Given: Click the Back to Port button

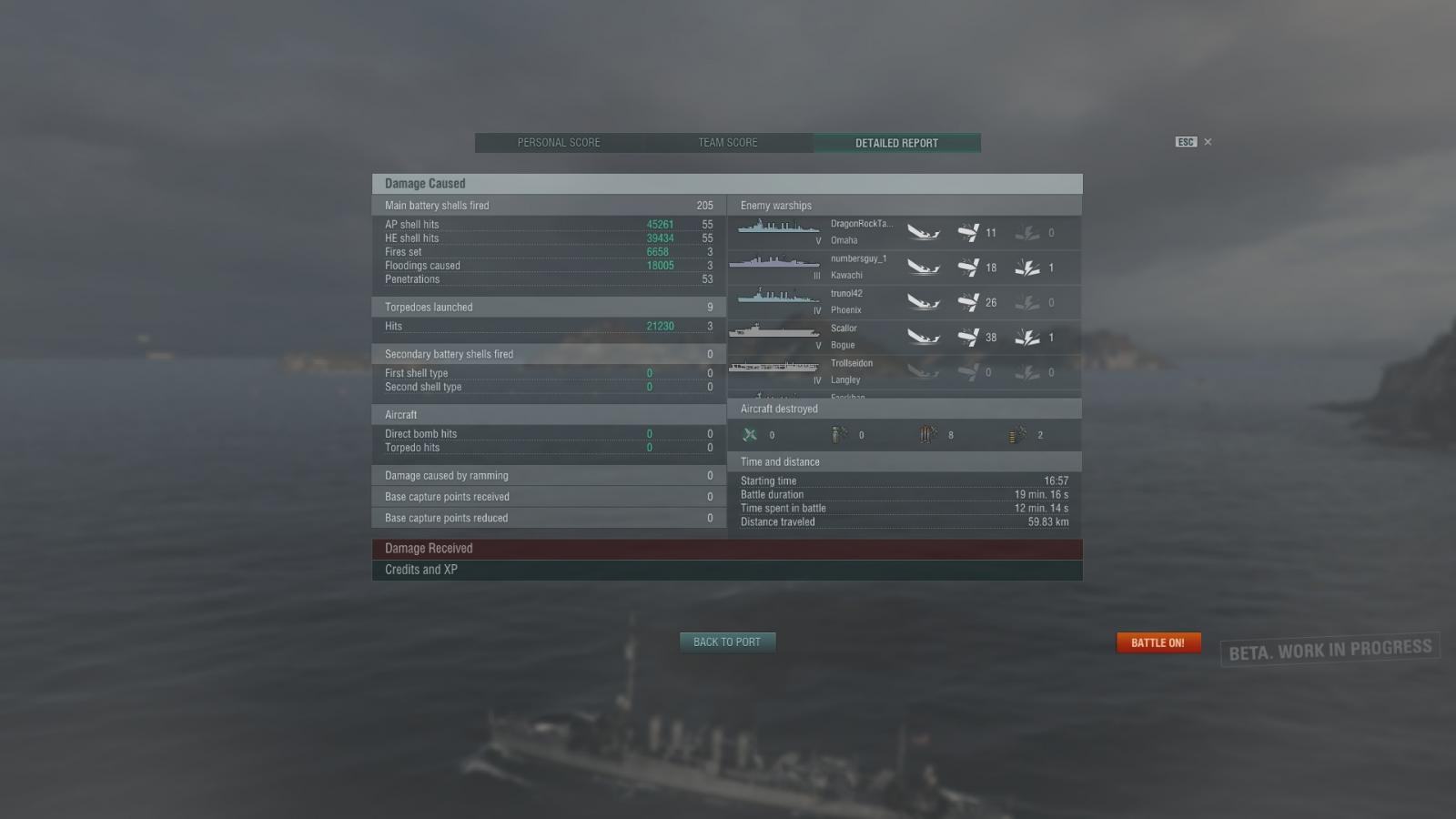Looking at the screenshot, I should tap(727, 642).
